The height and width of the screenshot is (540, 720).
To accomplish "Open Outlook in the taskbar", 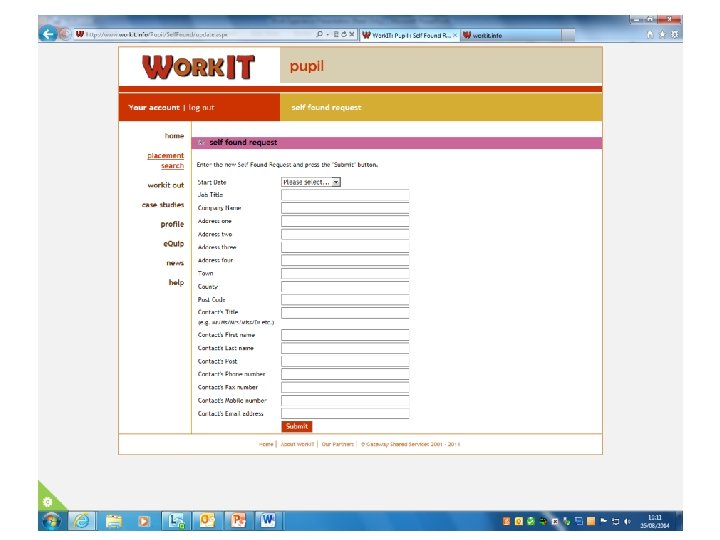I will point(207,521).
